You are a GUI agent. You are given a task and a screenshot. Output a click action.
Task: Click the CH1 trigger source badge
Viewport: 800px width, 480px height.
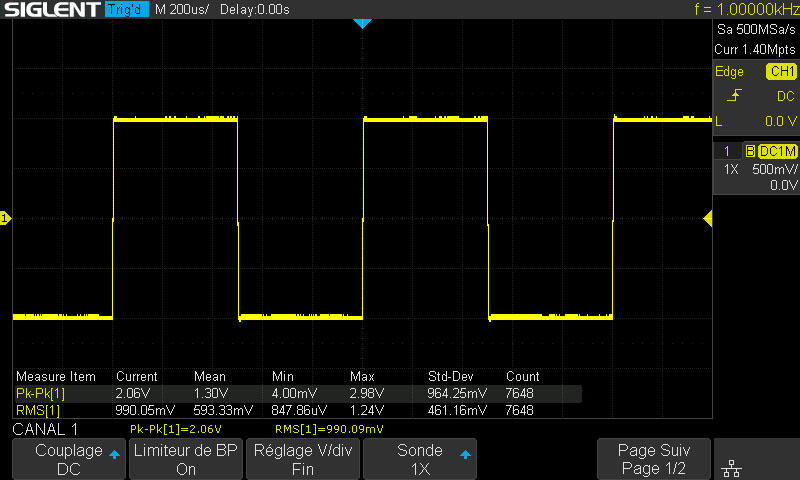pos(781,71)
